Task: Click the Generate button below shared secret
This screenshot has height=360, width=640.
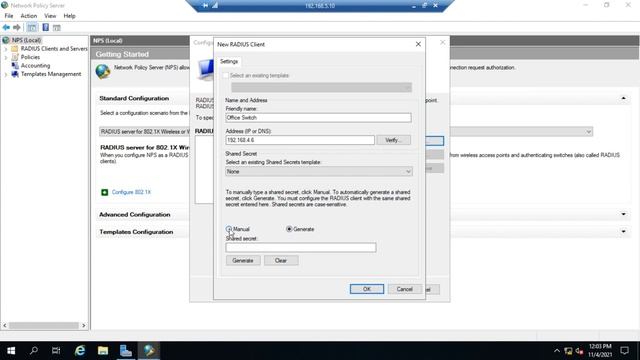Action: pyautogui.click(x=243, y=260)
